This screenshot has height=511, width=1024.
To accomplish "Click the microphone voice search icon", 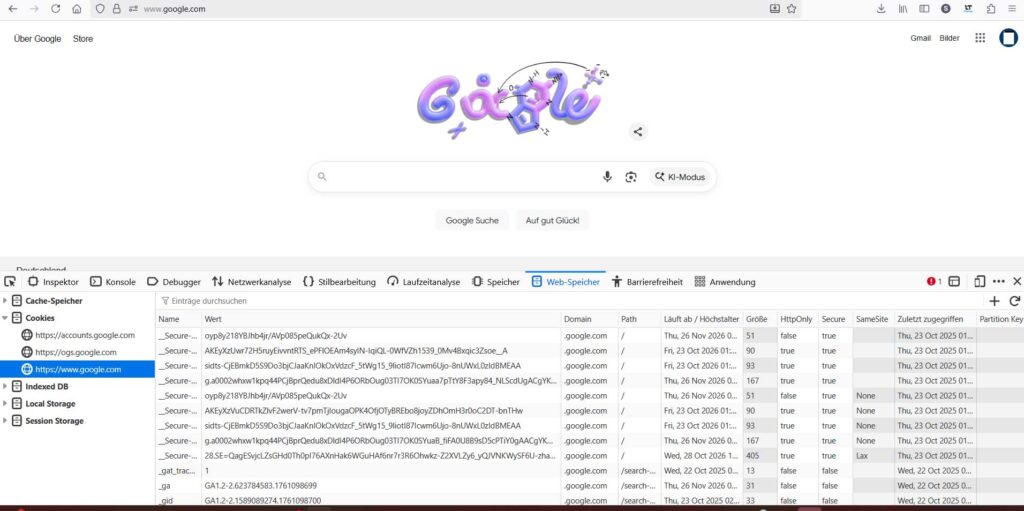I will click(x=606, y=177).
